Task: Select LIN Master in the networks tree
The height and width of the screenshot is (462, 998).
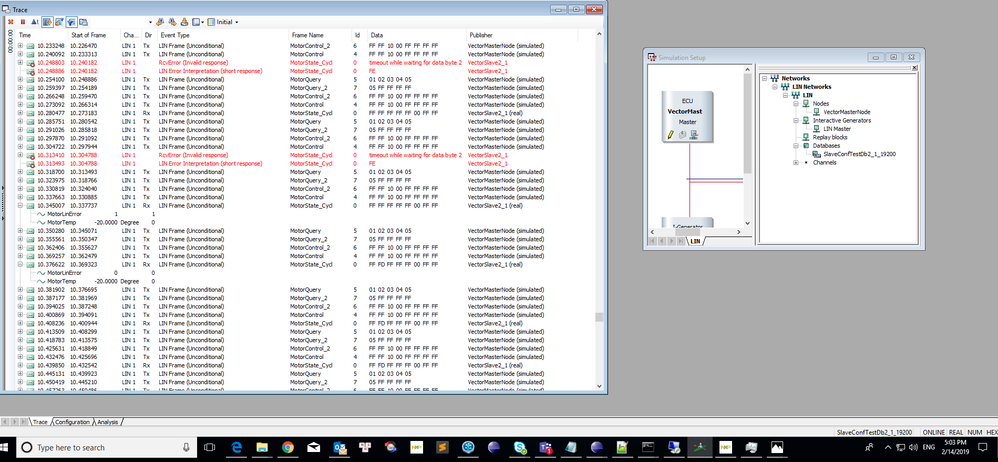Action: point(837,129)
